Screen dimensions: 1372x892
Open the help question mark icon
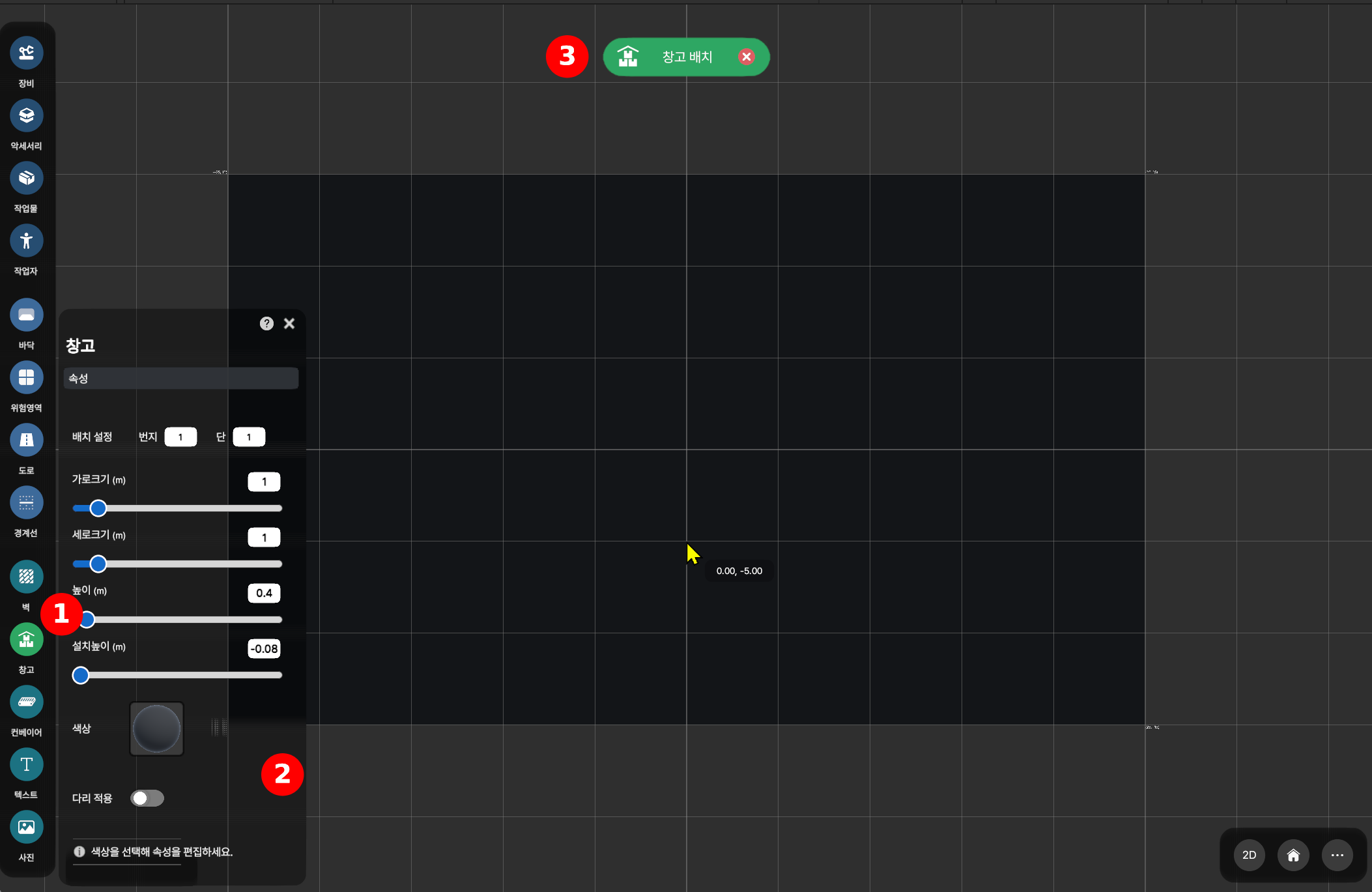(x=266, y=323)
